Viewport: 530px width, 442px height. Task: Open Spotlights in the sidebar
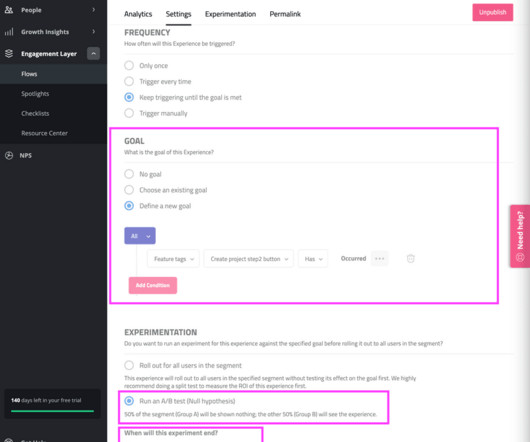coord(35,94)
